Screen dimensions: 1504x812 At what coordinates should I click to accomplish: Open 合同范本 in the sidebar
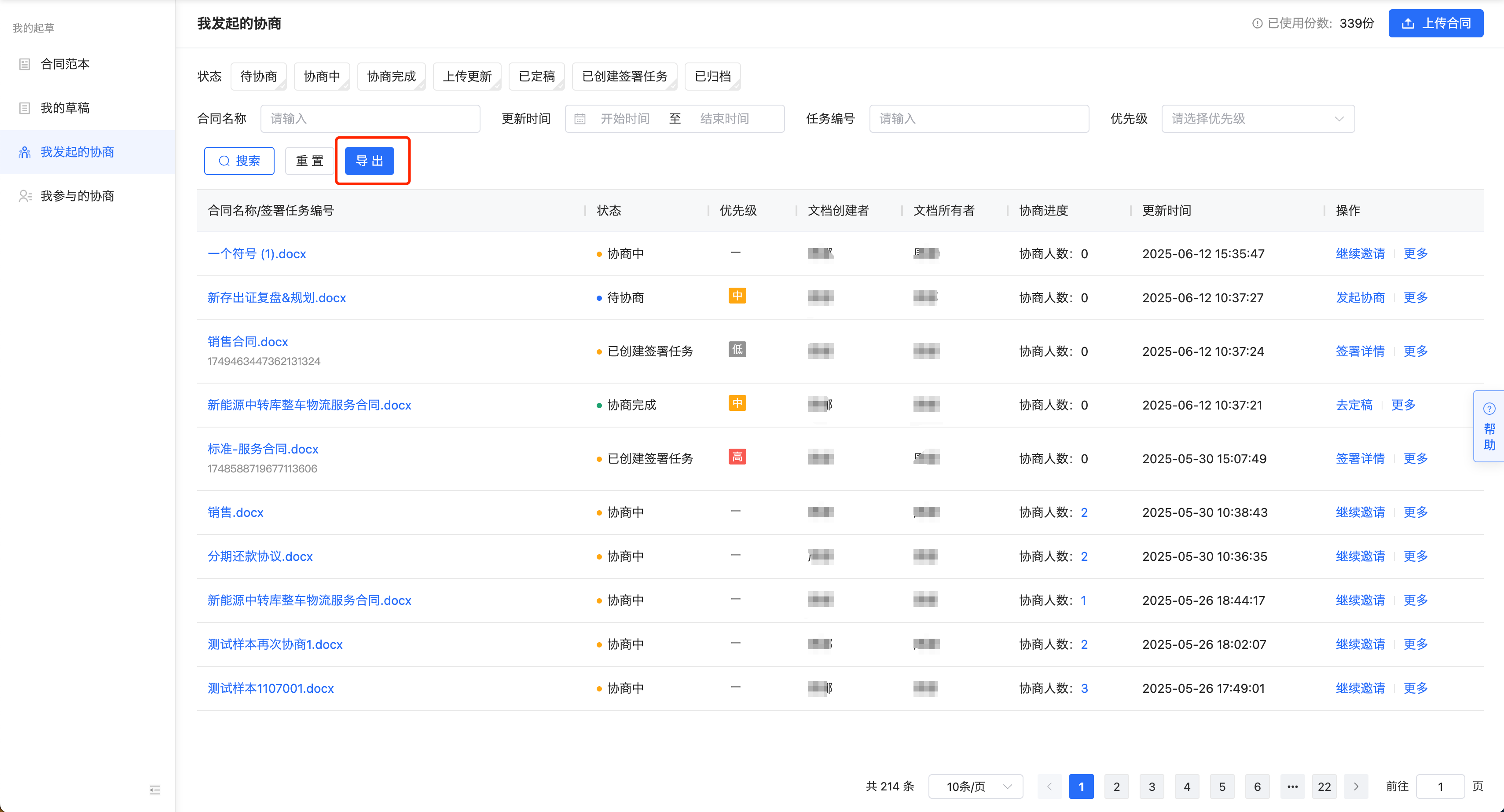(88, 64)
